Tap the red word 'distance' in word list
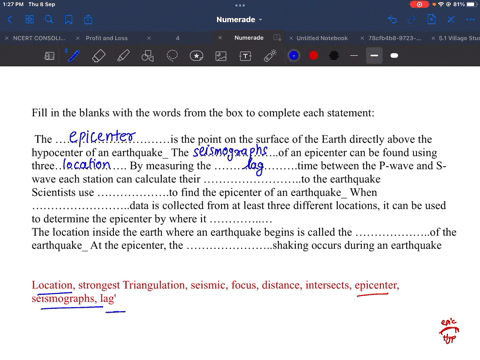The height and width of the screenshot is (360, 480). click(x=281, y=285)
